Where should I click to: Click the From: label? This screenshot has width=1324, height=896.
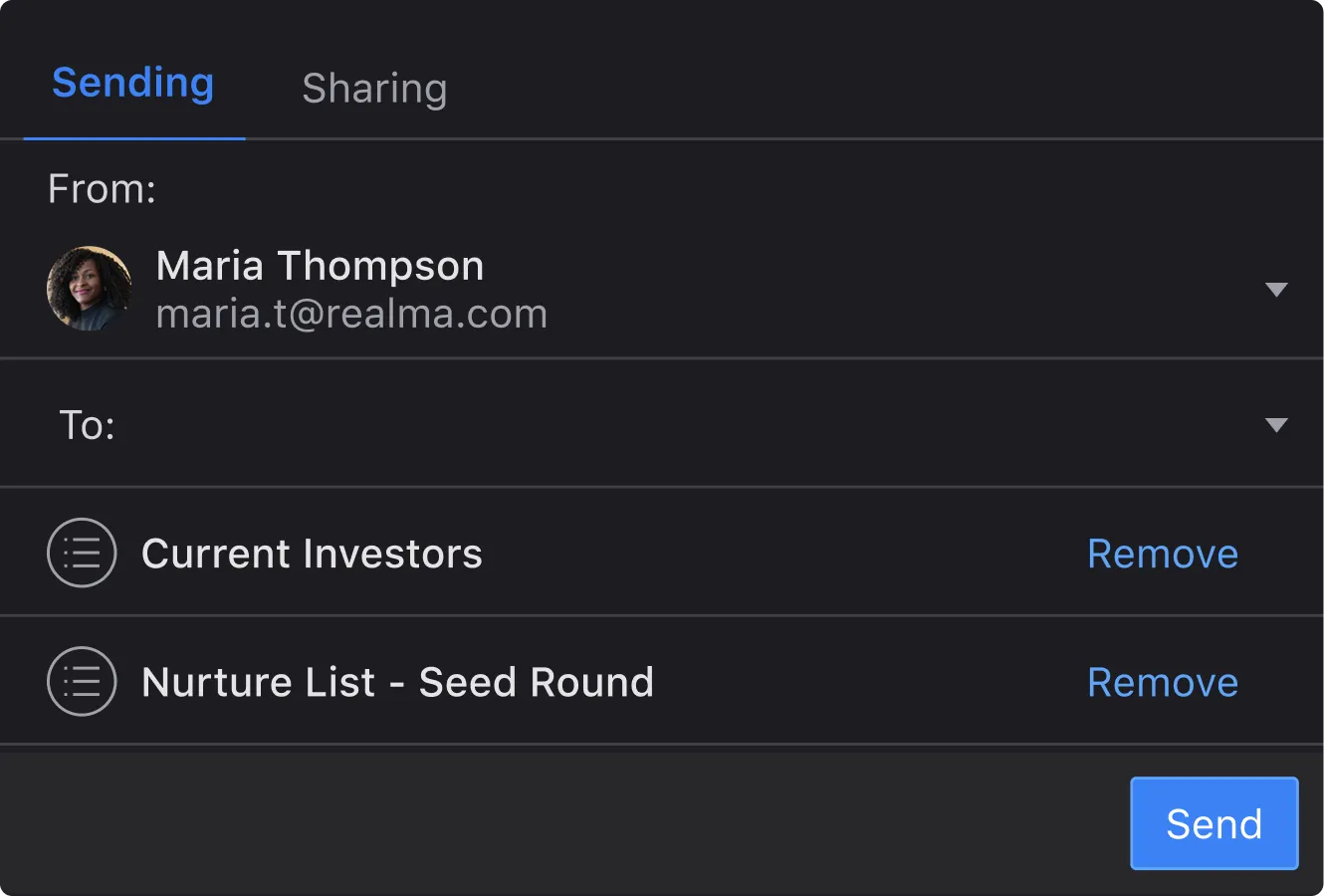point(102,189)
